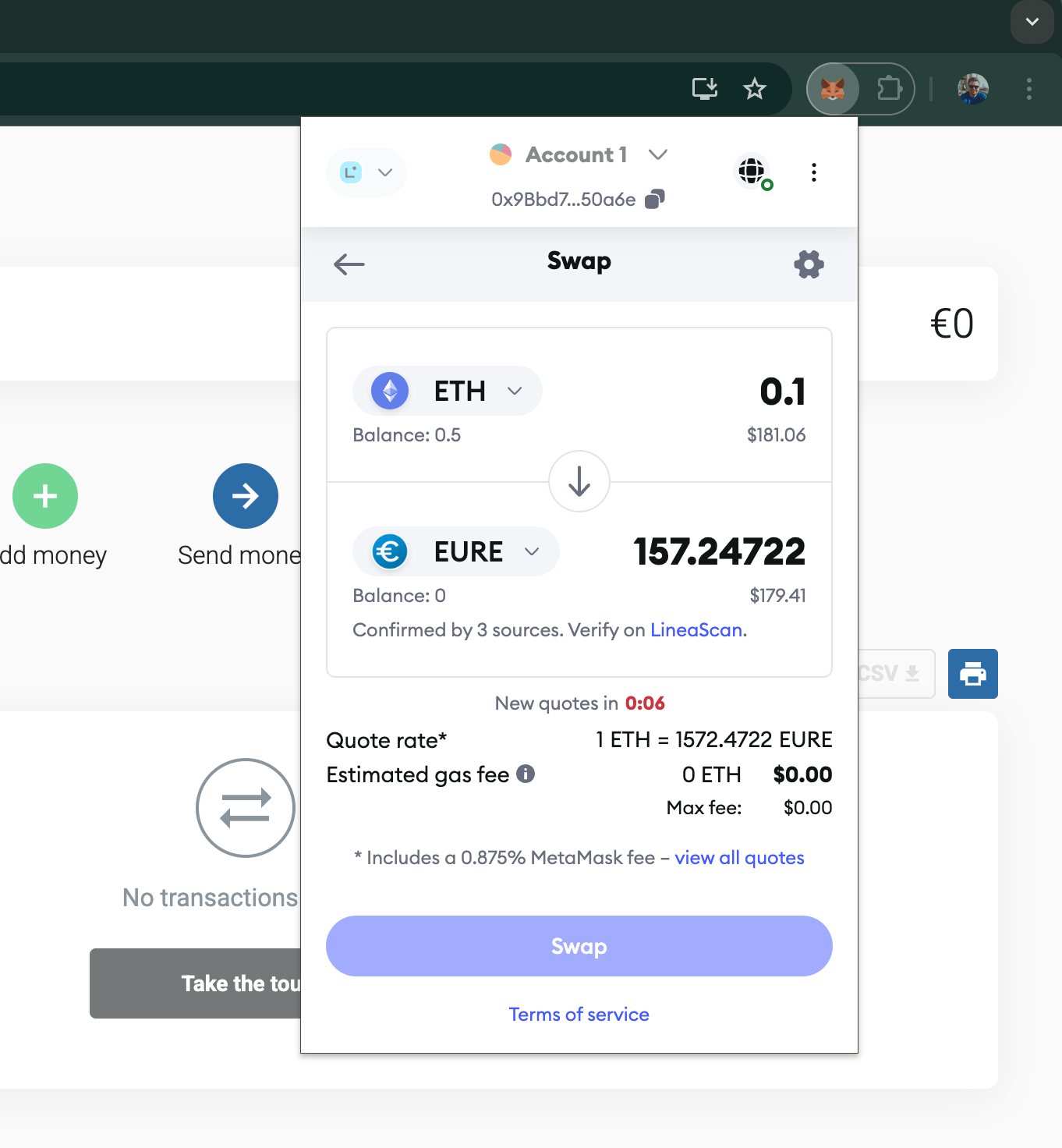Edit the 0.1 ETH amount field
This screenshot has height=1148, width=1062.
(x=781, y=392)
